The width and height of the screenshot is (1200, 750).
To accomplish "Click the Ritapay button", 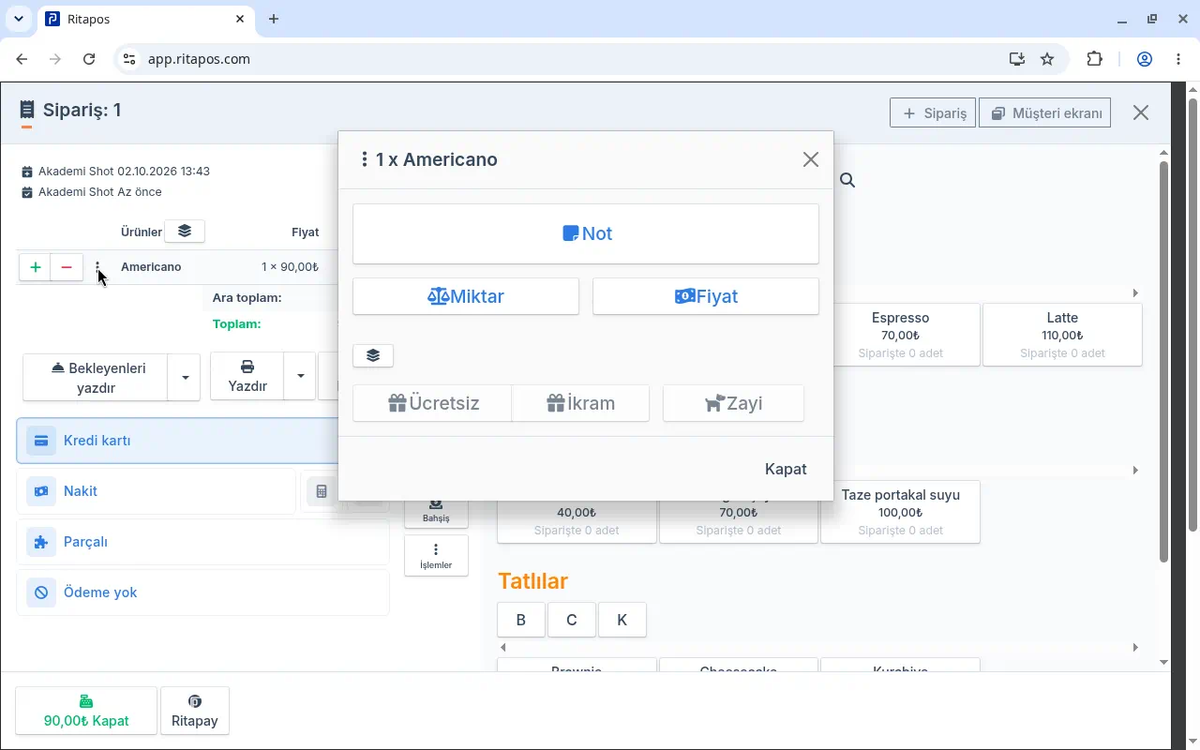I will (195, 711).
